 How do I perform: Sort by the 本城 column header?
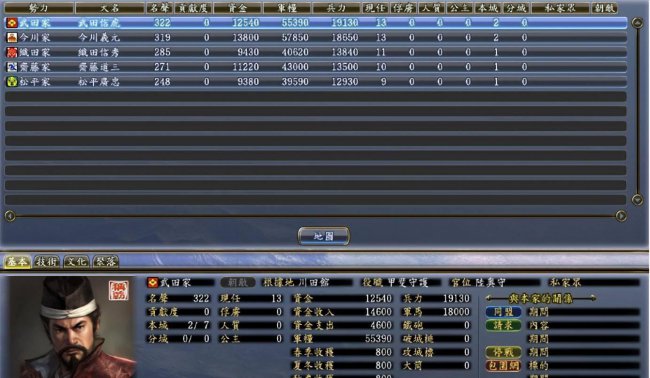[x=488, y=8]
